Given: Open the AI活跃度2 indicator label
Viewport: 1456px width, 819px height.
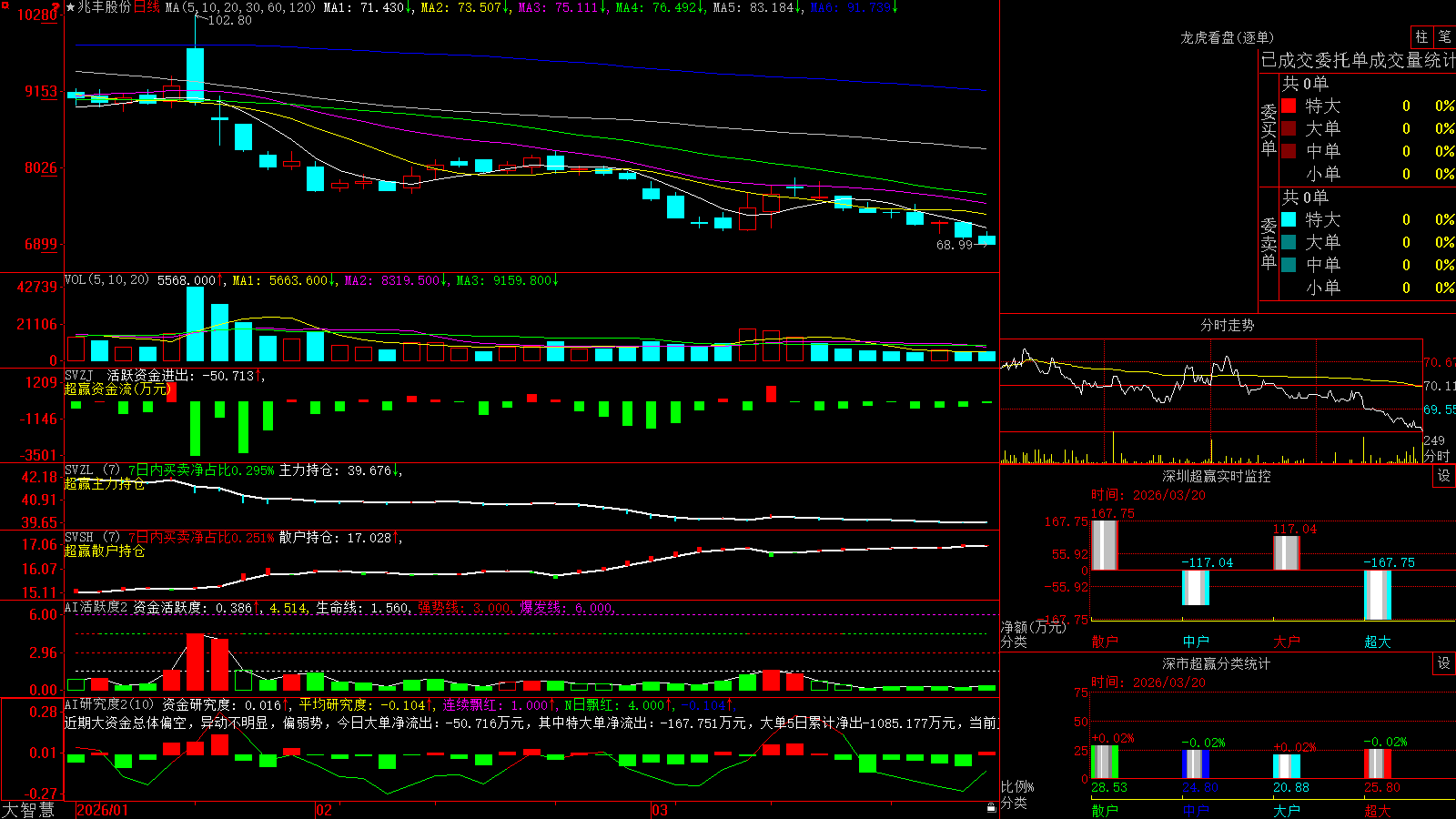Looking at the screenshot, I should (96, 608).
